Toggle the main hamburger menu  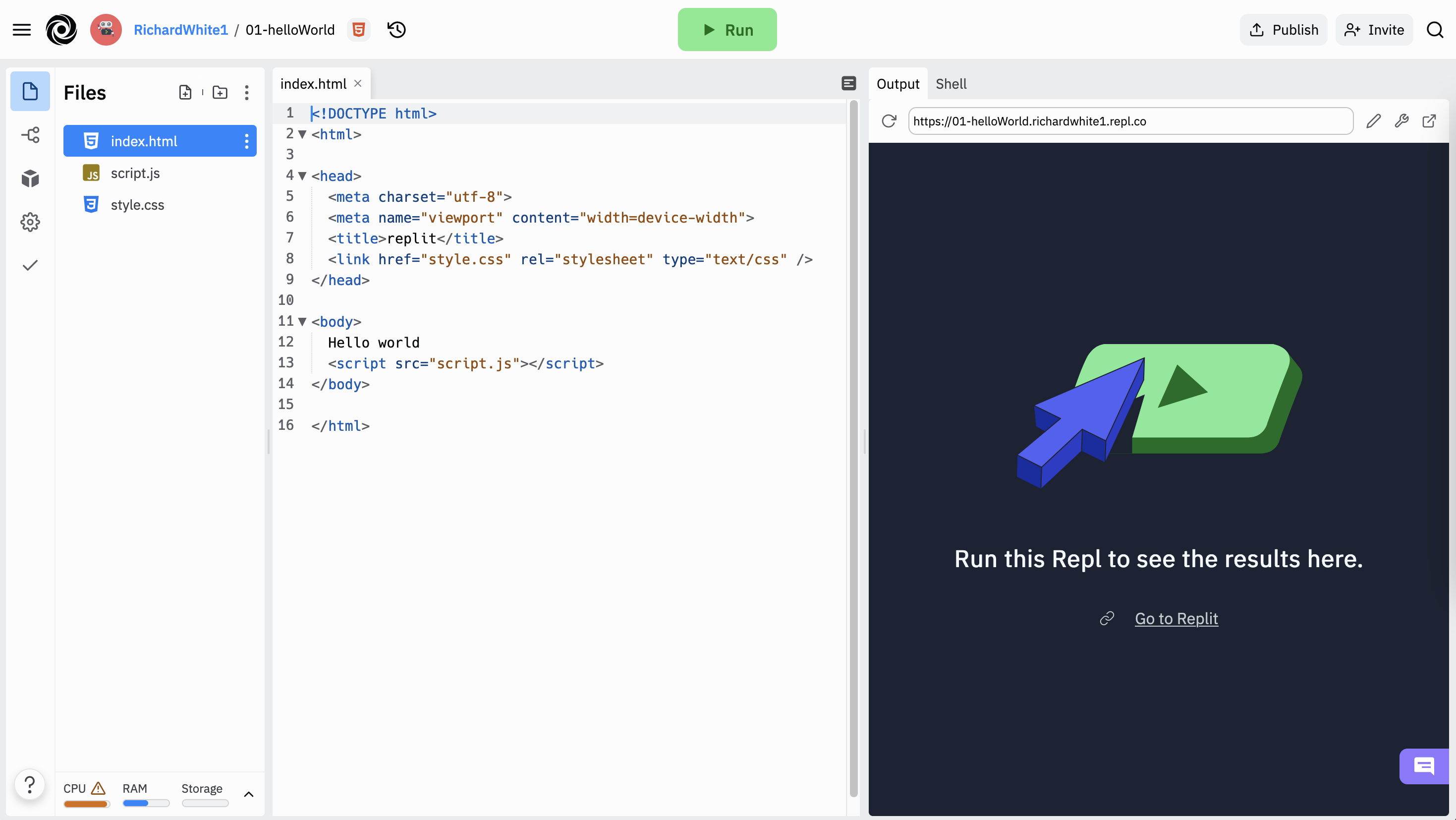[21, 29]
